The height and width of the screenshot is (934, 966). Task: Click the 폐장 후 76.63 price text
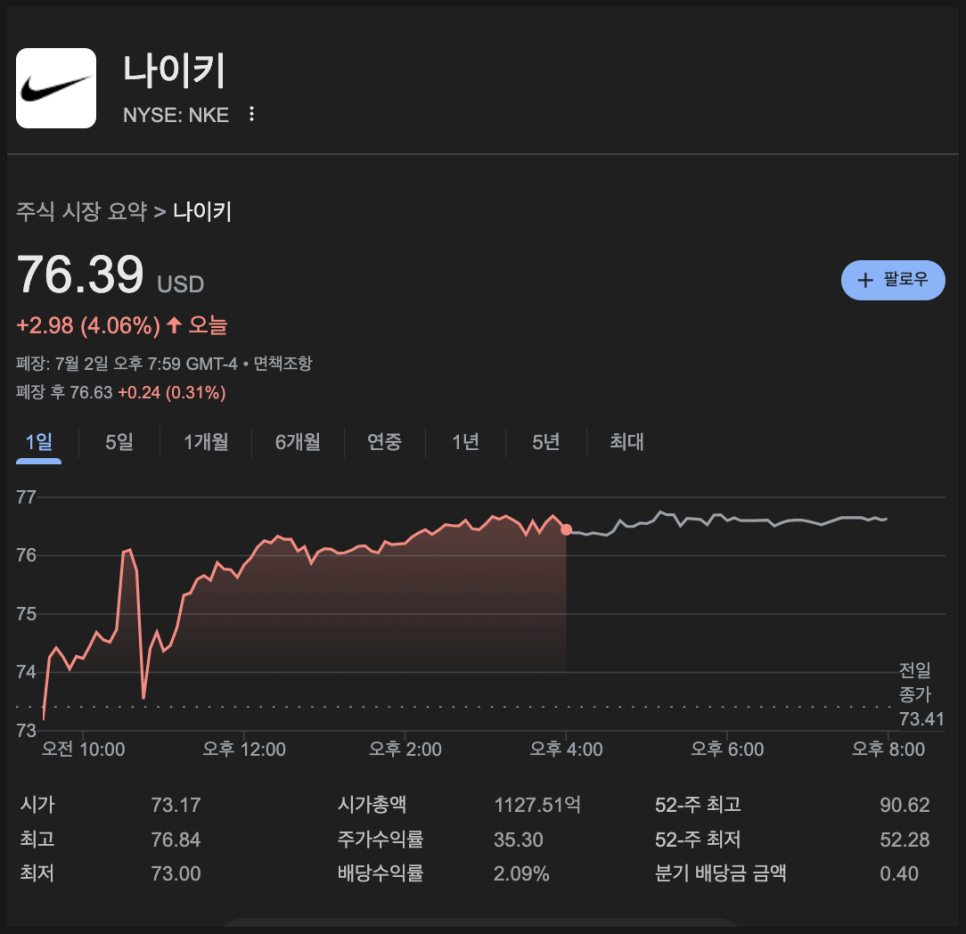point(65,392)
